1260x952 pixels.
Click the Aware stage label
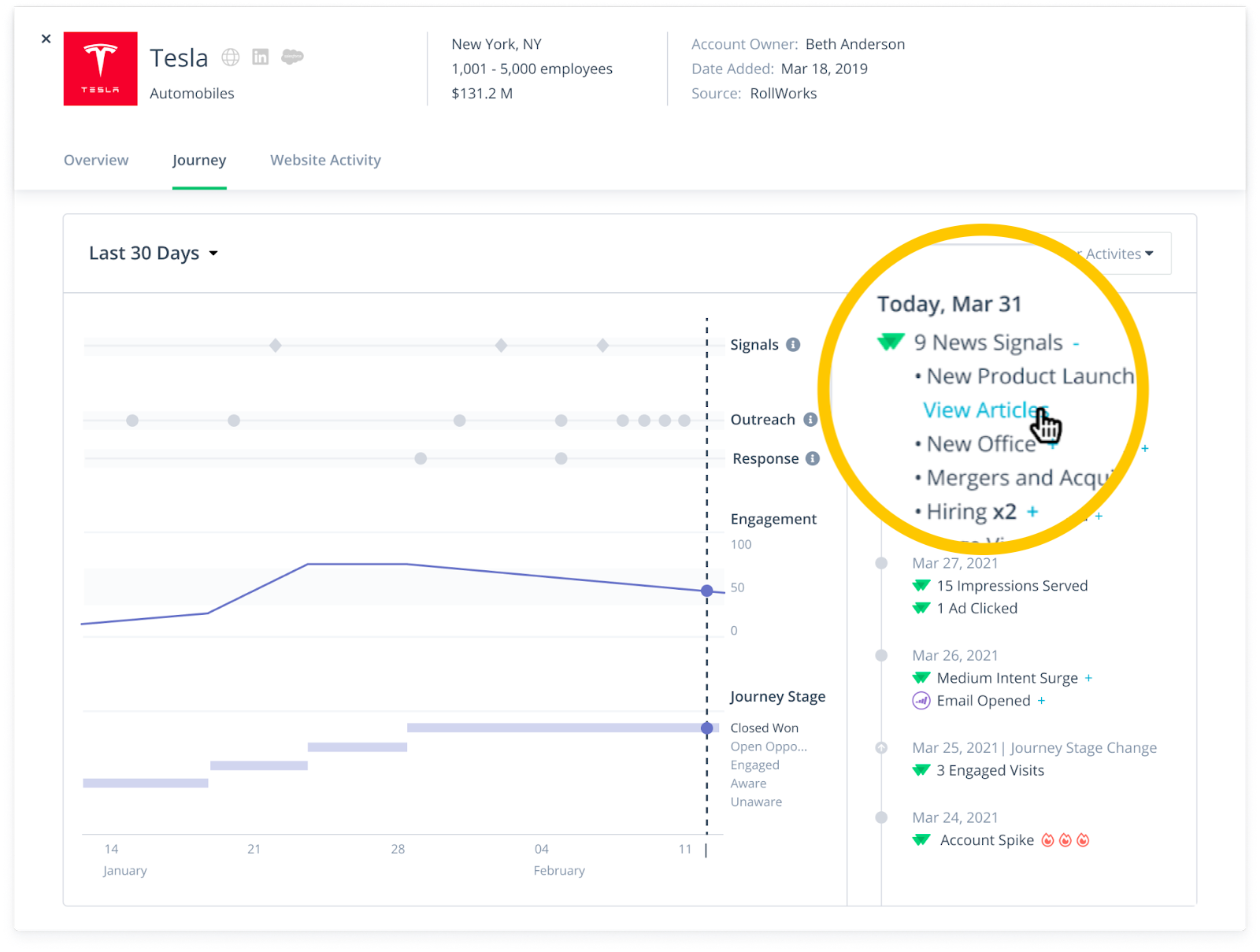pyautogui.click(x=748, y=783)
